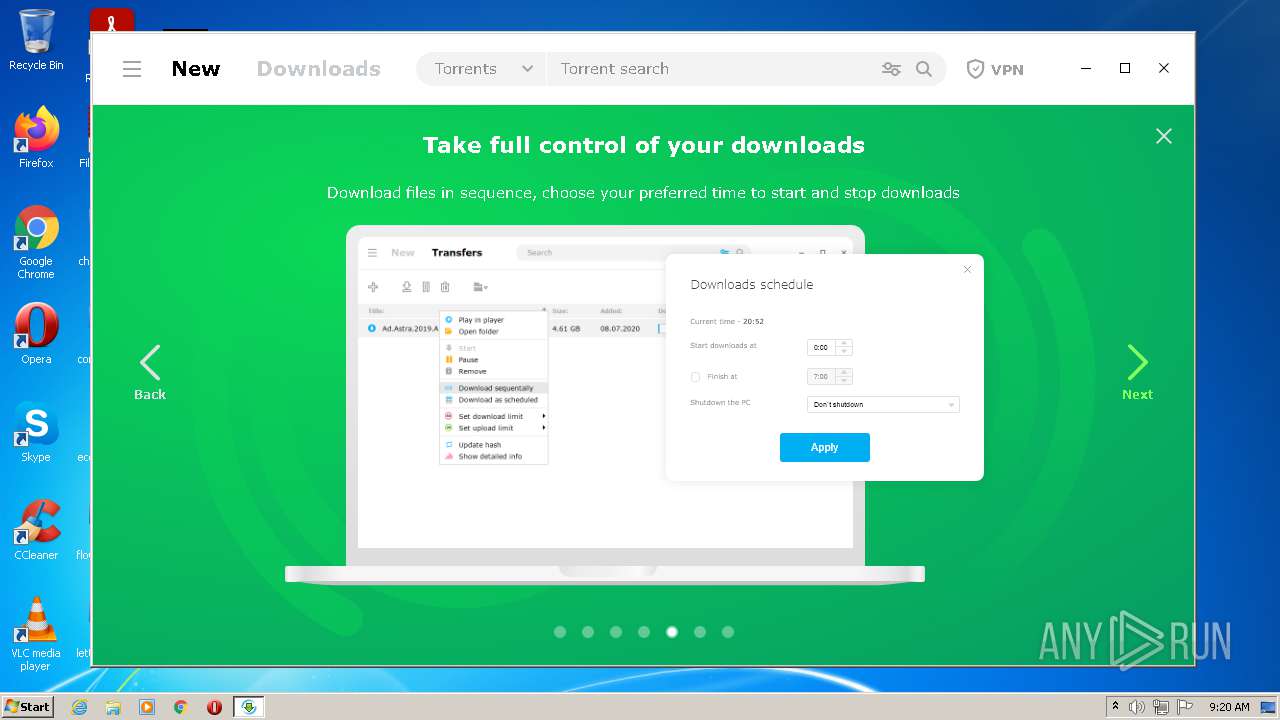Viewport: 1280px width, 720px height.
Task: Minimize the torrent client window
Action: (1087, 69)
